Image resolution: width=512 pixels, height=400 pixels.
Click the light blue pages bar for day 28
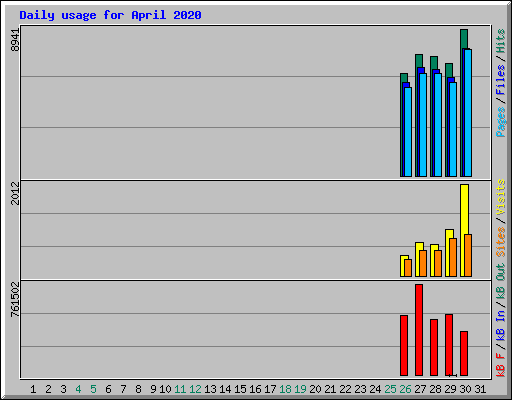click(x=438, y=125)
